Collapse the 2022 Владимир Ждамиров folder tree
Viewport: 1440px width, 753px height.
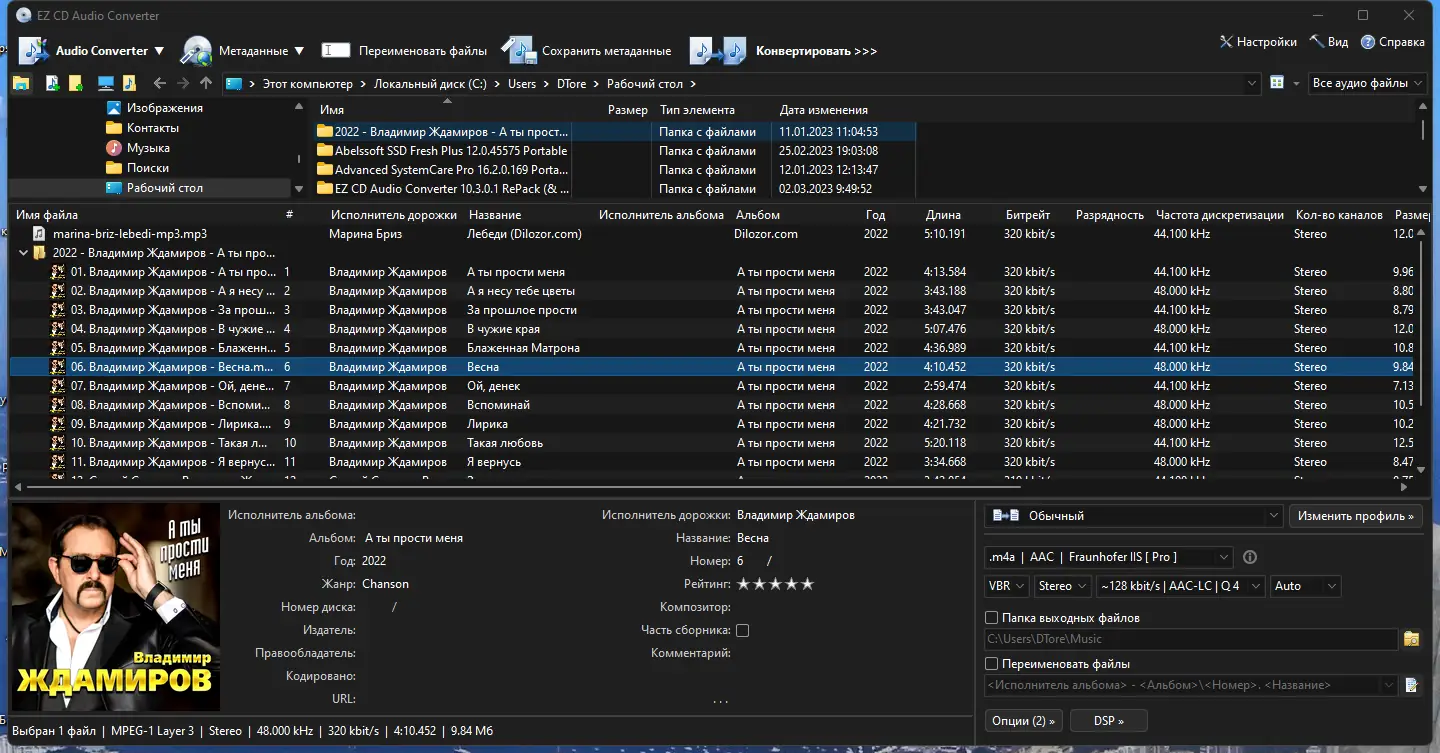(x=24, y=253)
